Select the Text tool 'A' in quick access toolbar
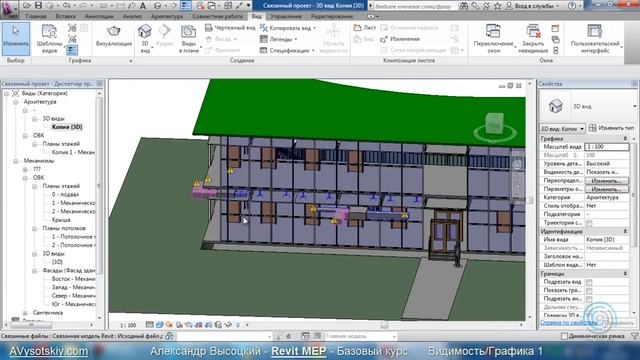Viewport: 640px width, 360px height. [143, 6]
